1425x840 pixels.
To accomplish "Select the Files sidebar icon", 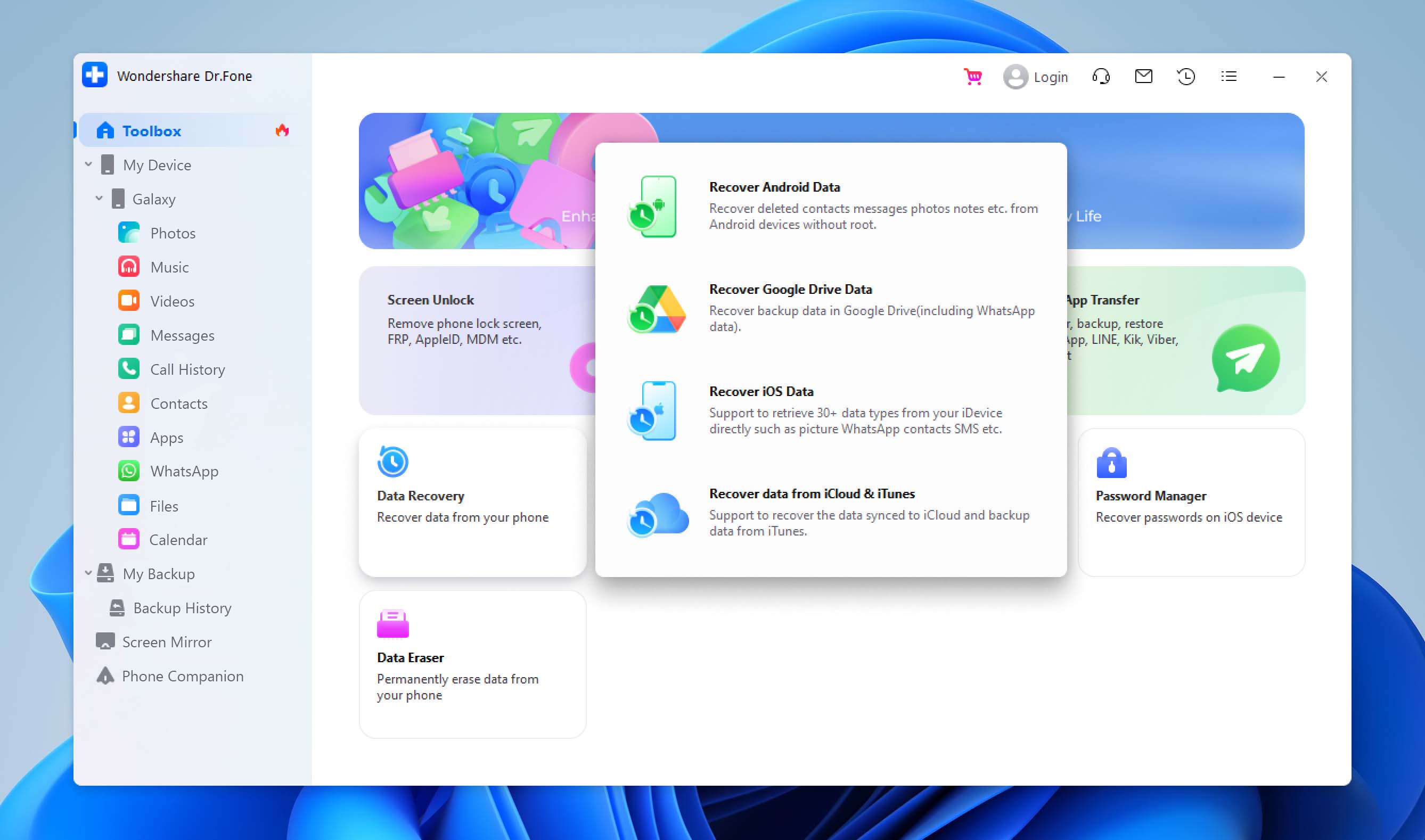I will point(128,506).
